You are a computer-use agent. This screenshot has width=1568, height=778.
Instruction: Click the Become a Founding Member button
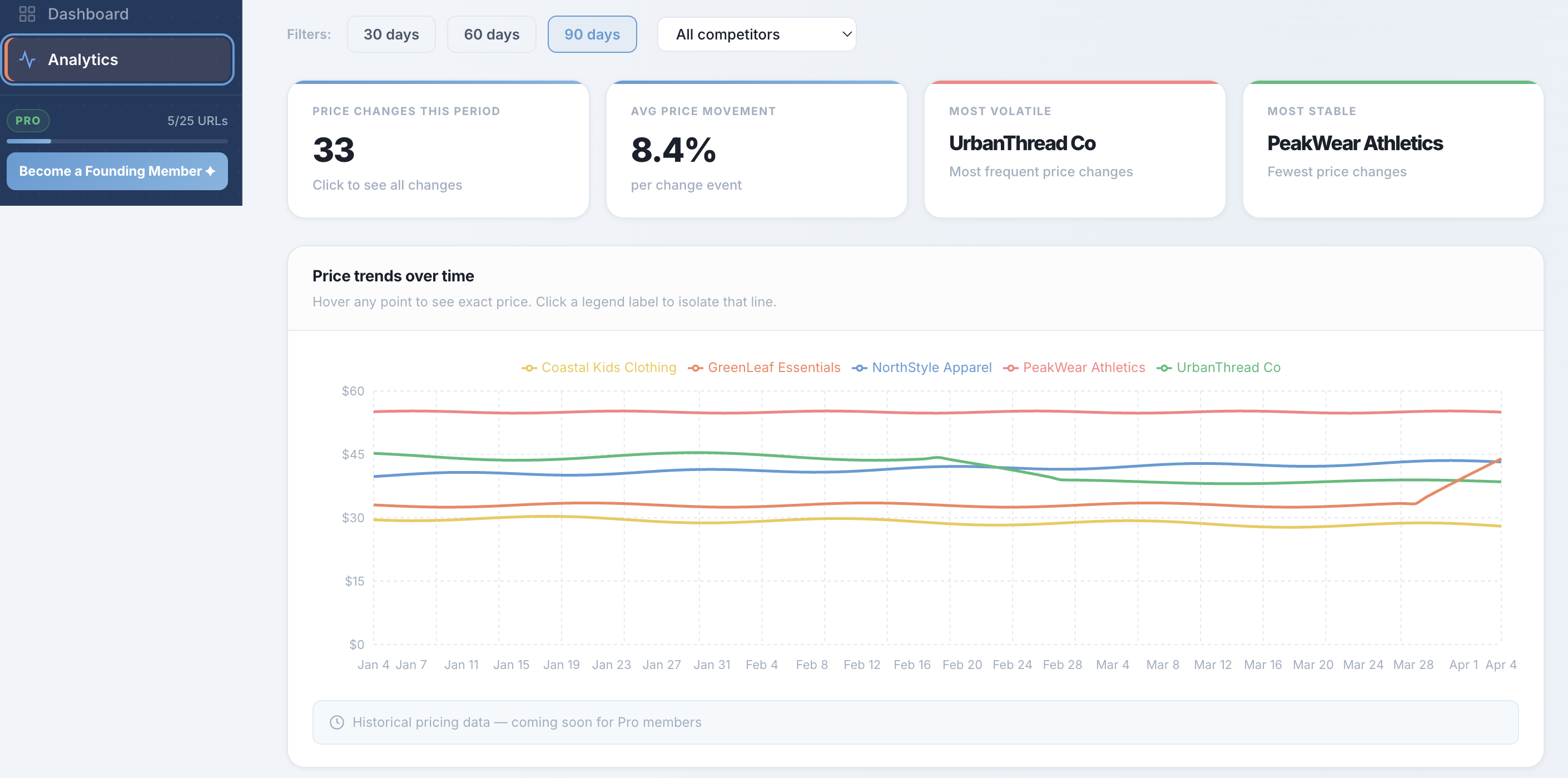coord(117,171)
